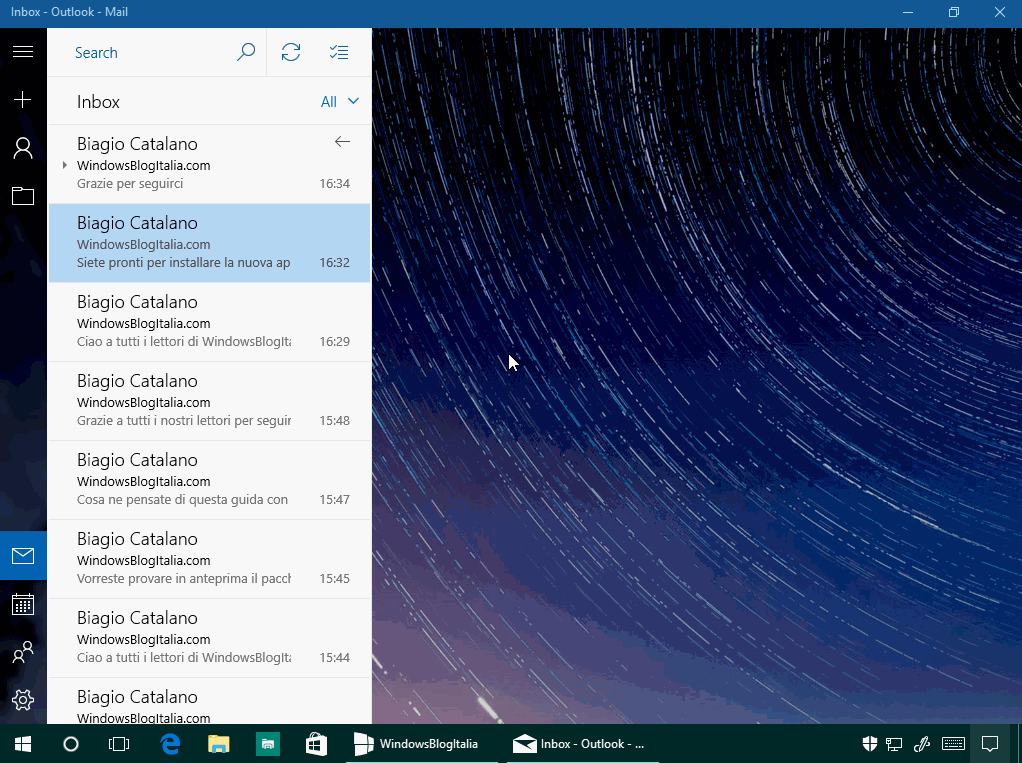Viewport: 1022px width, 763px height.
Task: Open network tray icon
Action: tap(894, 743)
